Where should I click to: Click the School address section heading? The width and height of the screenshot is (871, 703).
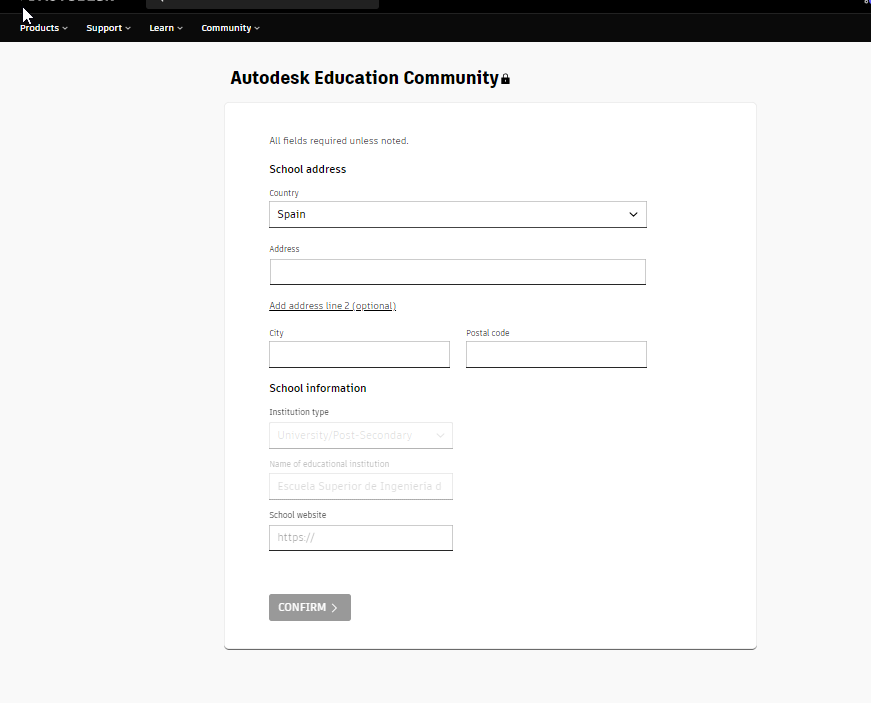(307, 169)
